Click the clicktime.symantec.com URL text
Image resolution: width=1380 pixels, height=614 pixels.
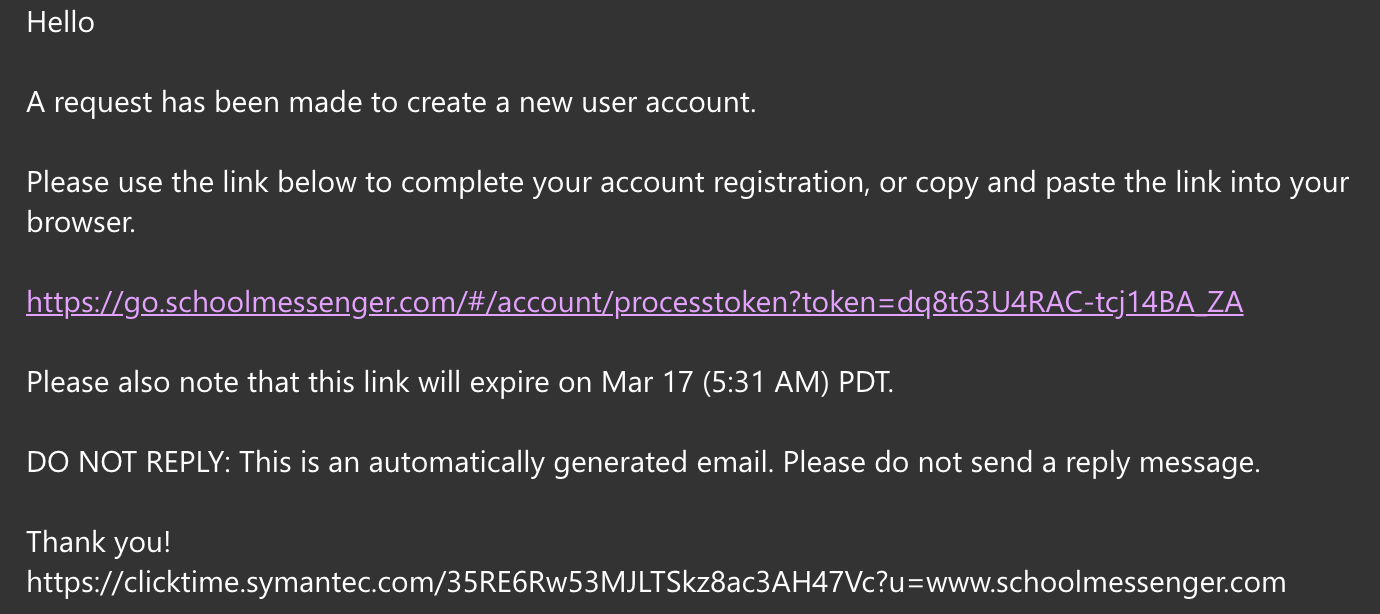coord(656,582)
